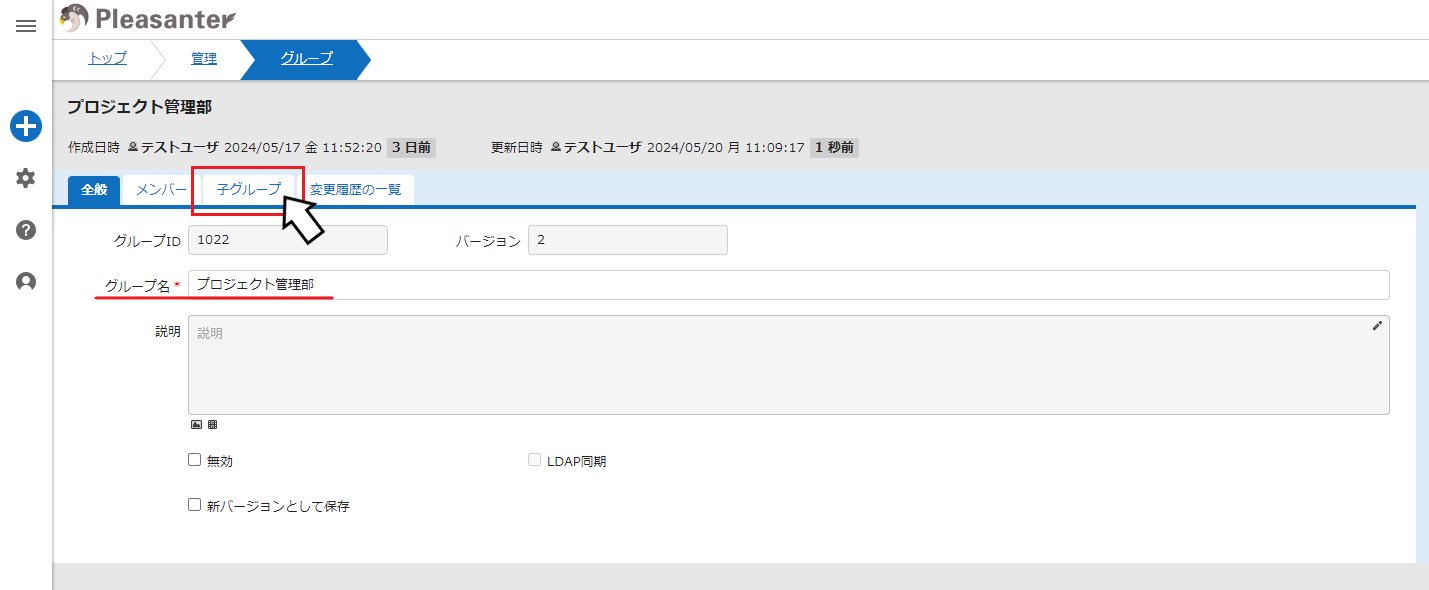Click the 2024/05/17 金 11:52:20 timestamp
Screen dimensions: 1429x590
303,148
